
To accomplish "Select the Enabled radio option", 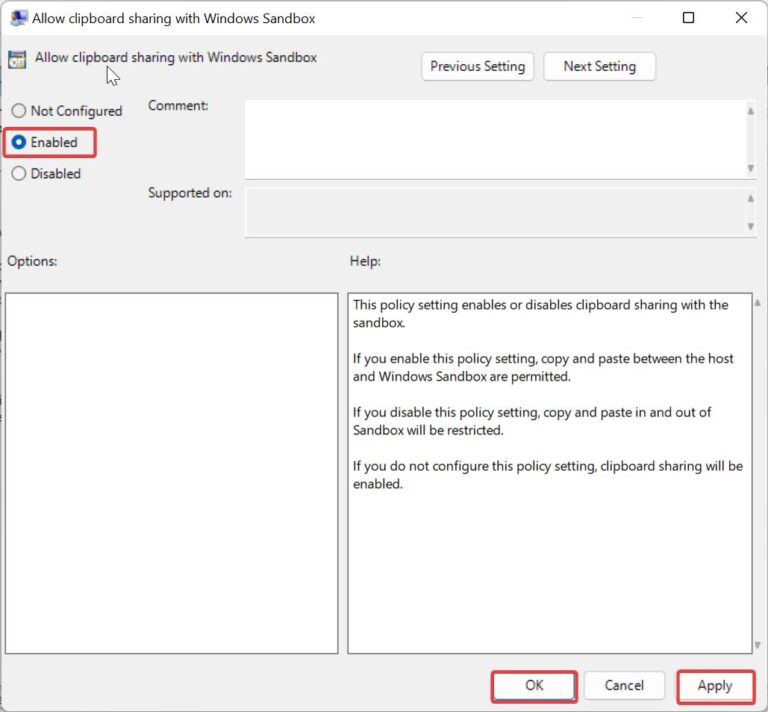I will click(x=45, y=142).
